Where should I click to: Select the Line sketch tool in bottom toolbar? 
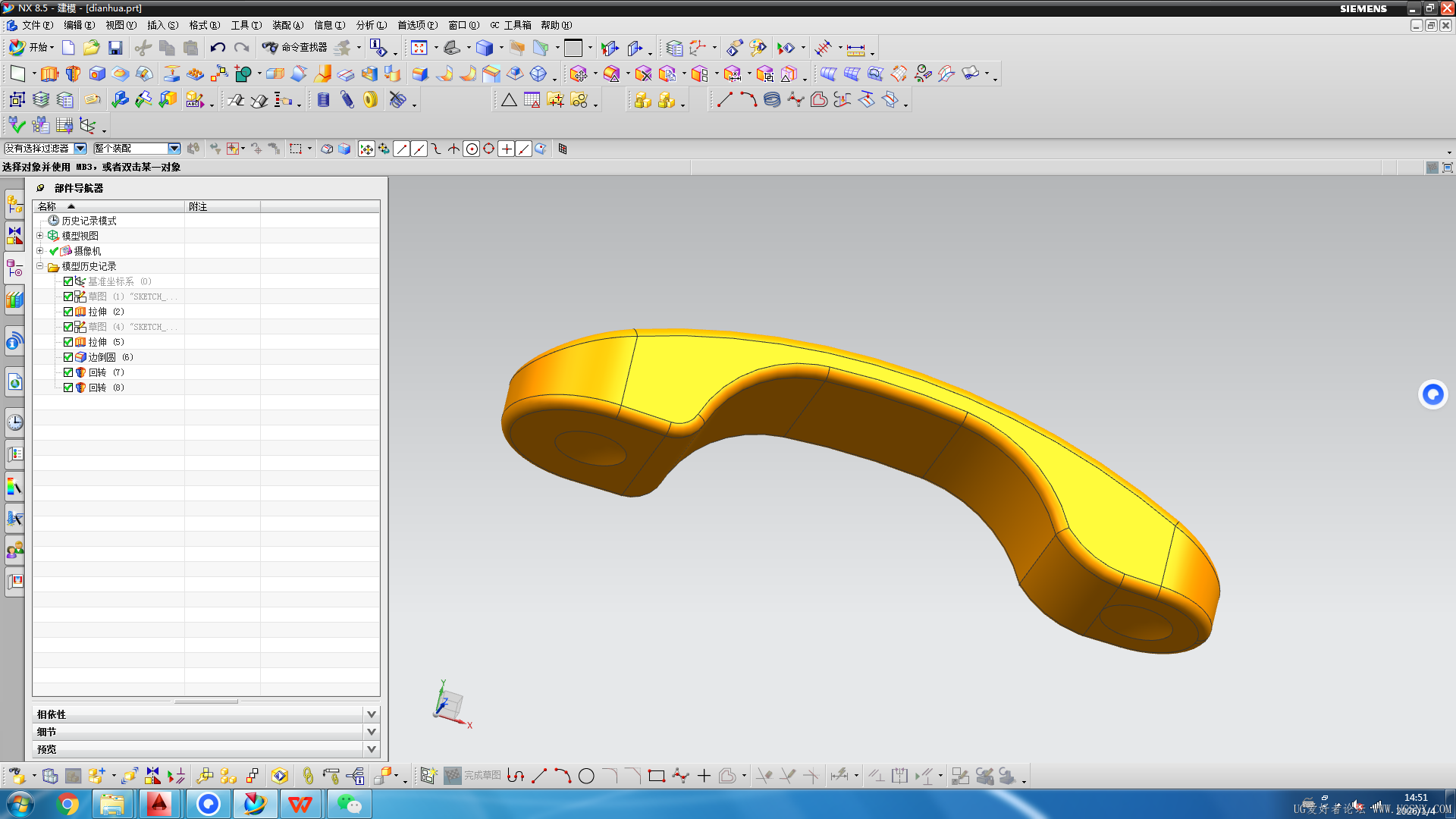(539, 776)
